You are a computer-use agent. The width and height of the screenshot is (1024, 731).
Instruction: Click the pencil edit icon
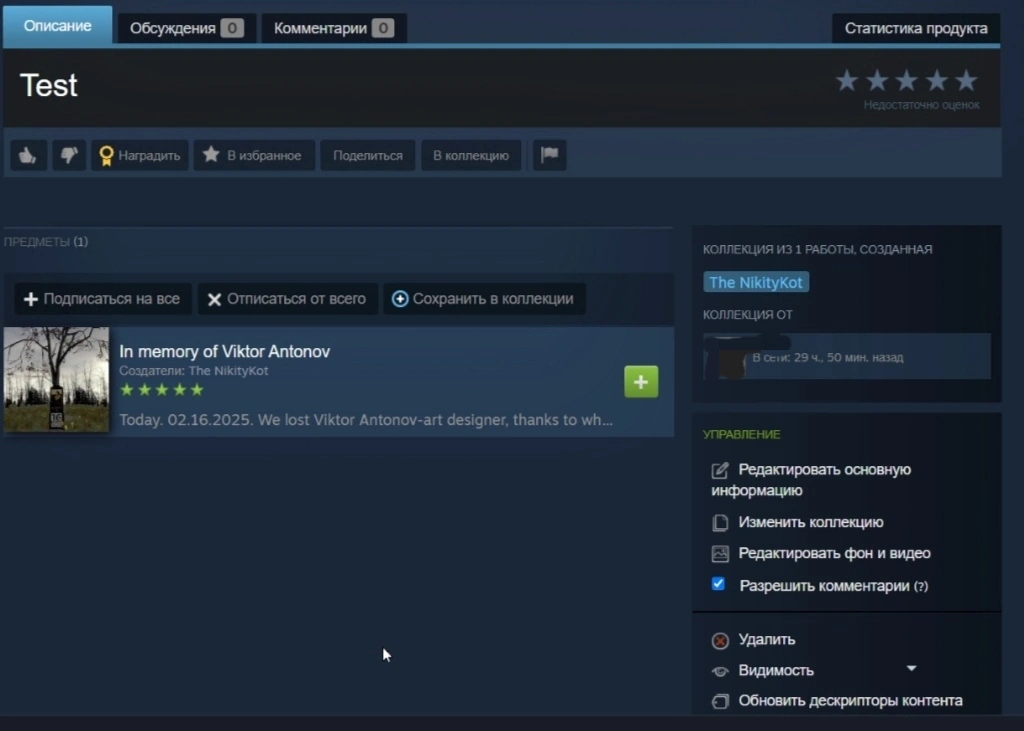[720, 470]
